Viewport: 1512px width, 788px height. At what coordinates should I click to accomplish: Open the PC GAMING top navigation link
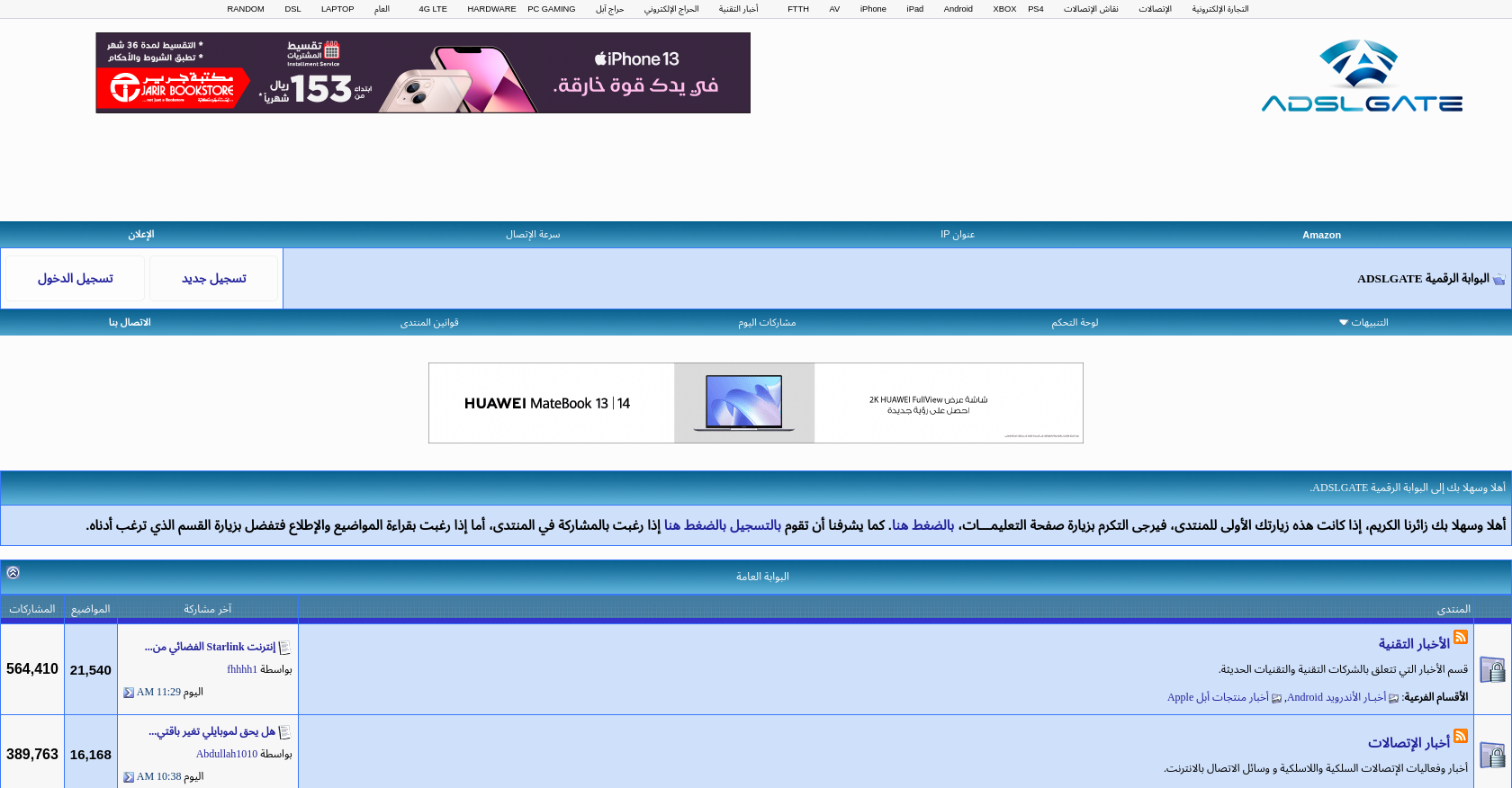click(552, 9)
